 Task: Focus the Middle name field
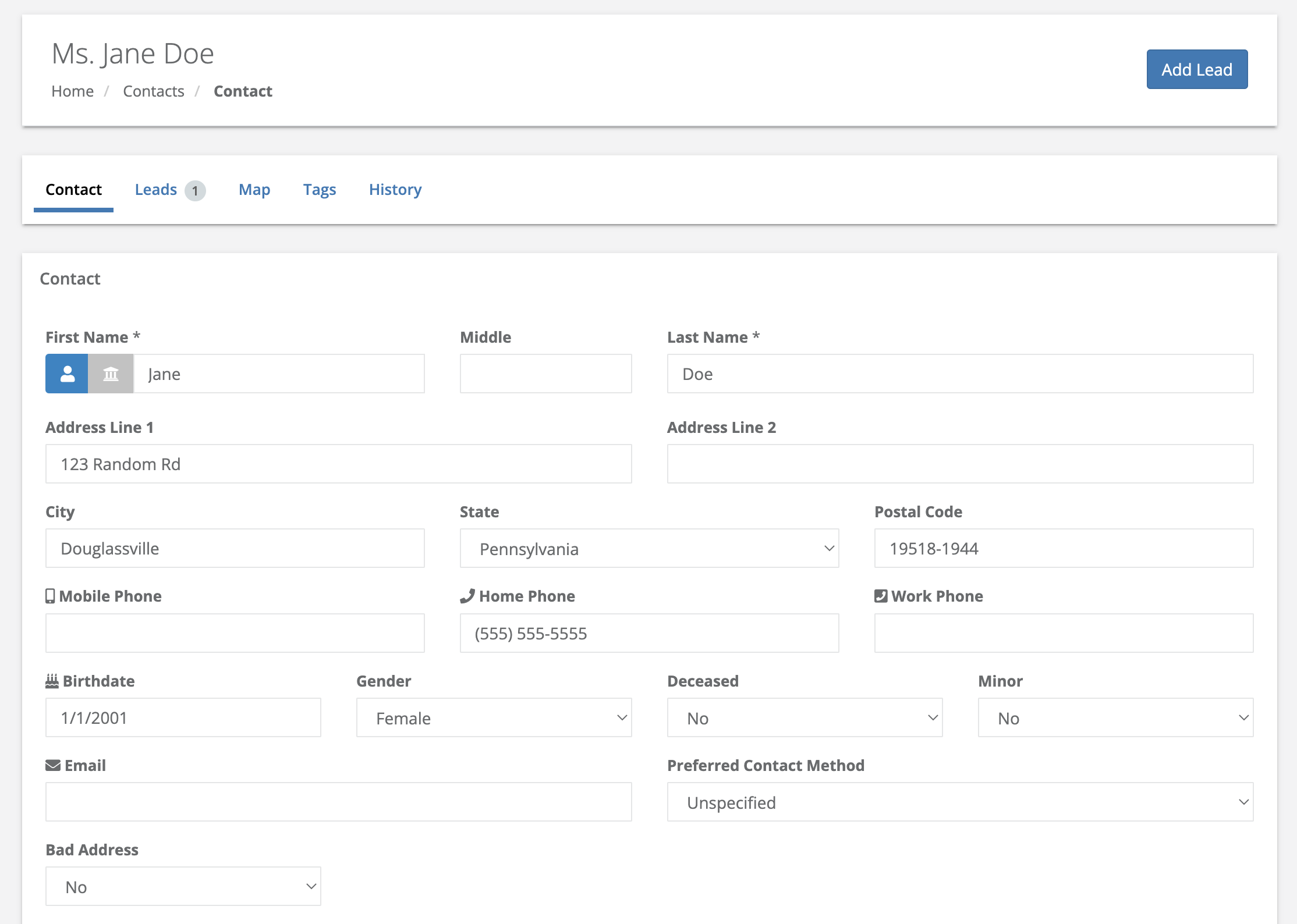545,374
